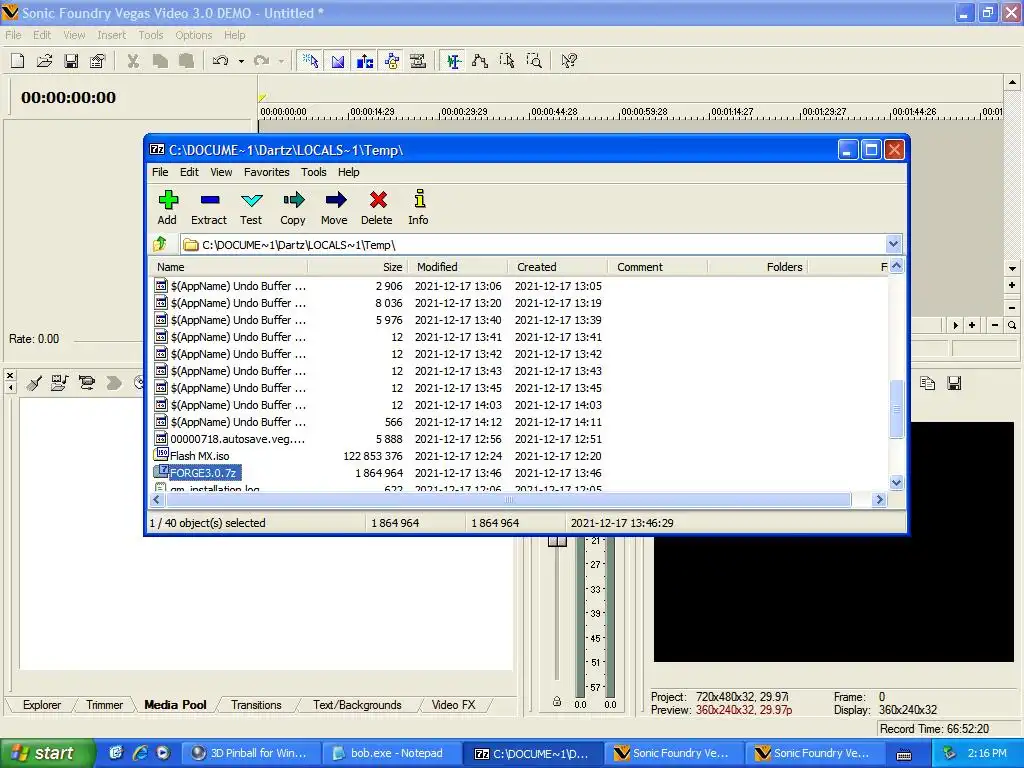Select the Zoom edit tool
This screenshot has width=1024, height=768.
click(534, 61)
